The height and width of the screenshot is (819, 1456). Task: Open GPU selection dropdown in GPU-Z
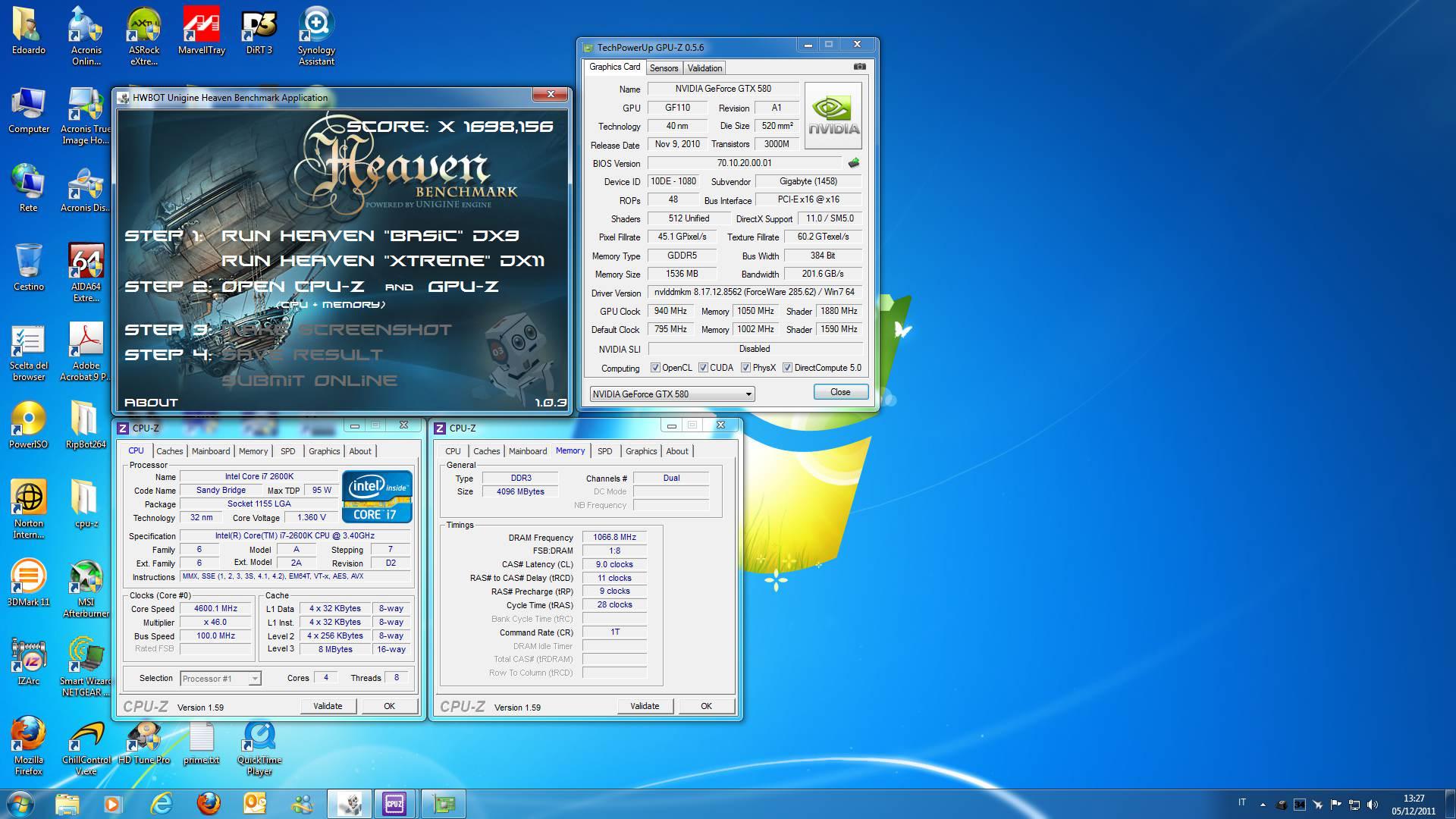[x=672, y=394]
